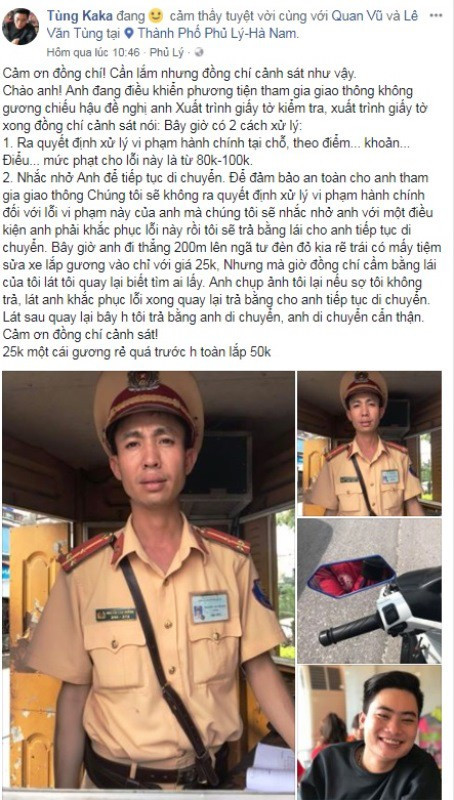Open the smaller policeman photo thumbnail

pyautogui.click(x=369, y=443)
